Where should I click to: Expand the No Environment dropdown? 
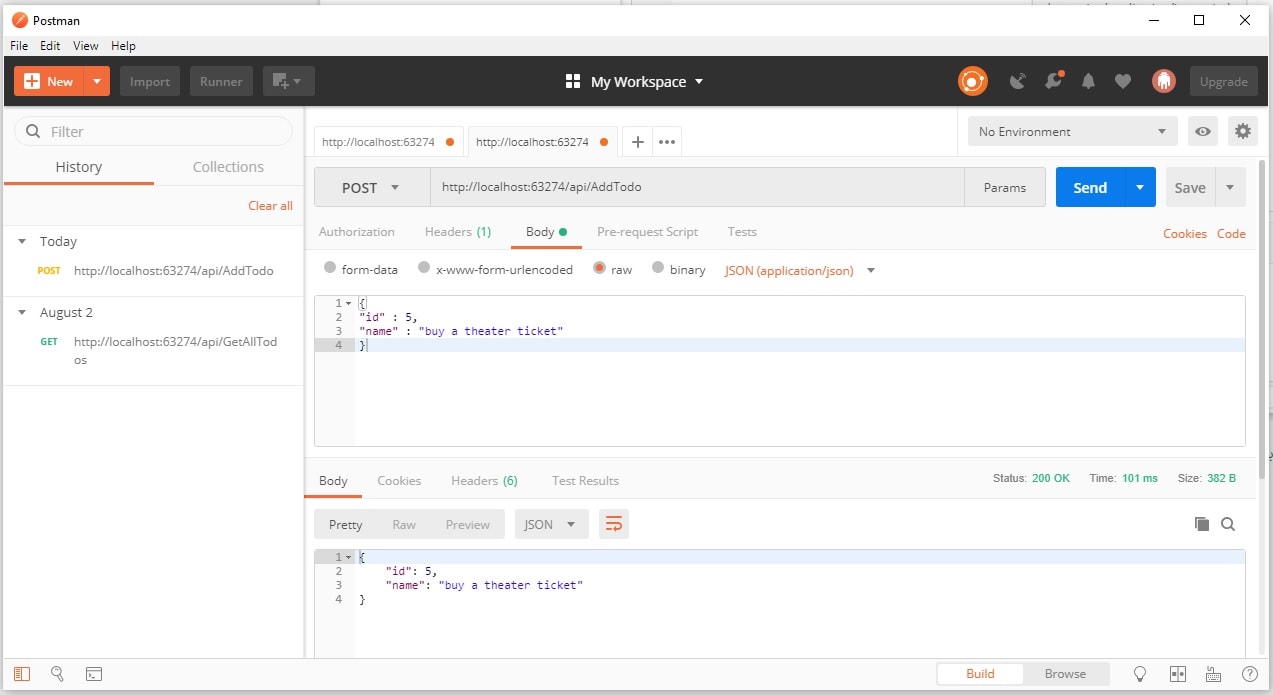(1072, 131)
